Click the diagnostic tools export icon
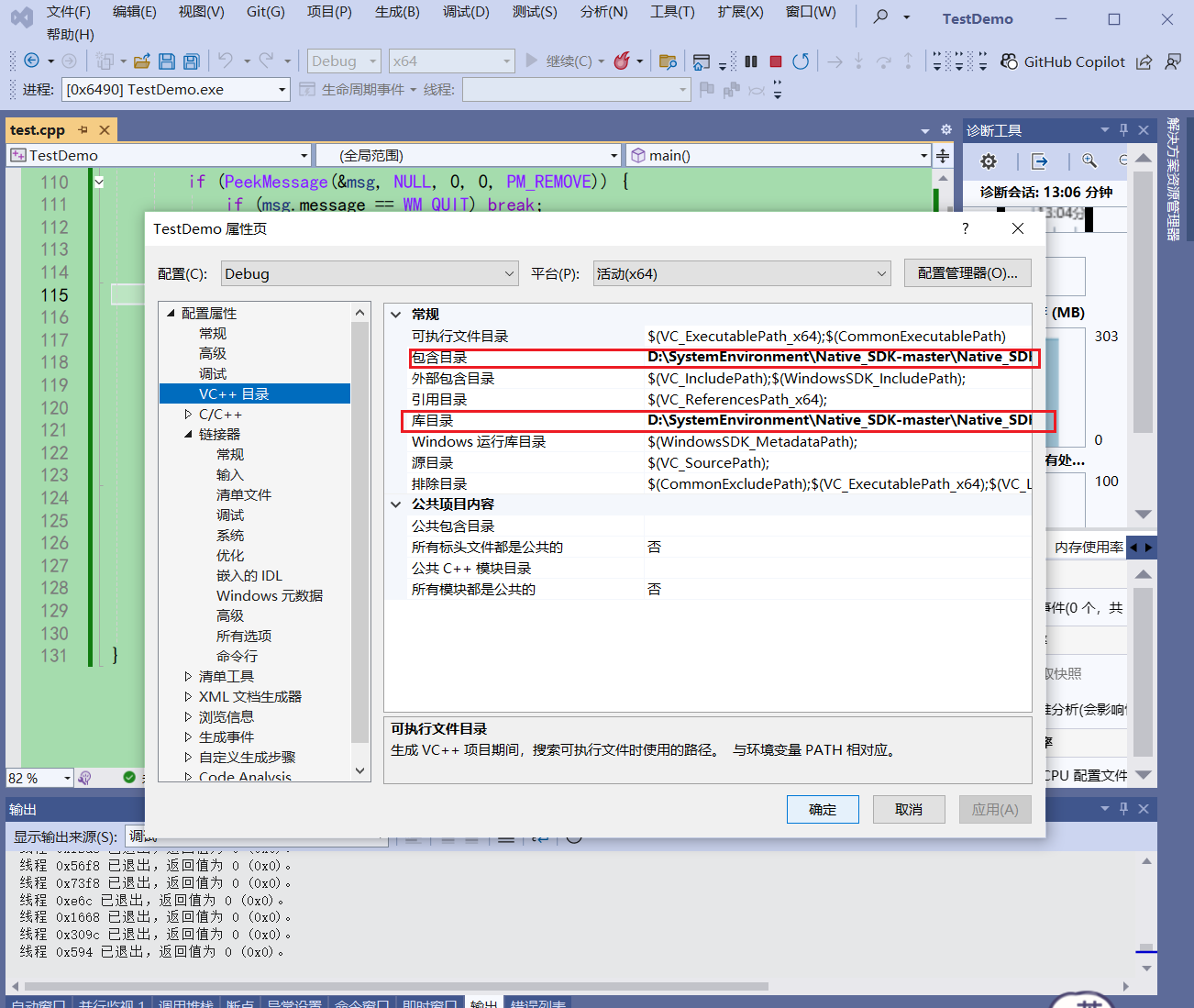Image resolution: width=1194 pixels, height=1008 pixels. 1039,161
